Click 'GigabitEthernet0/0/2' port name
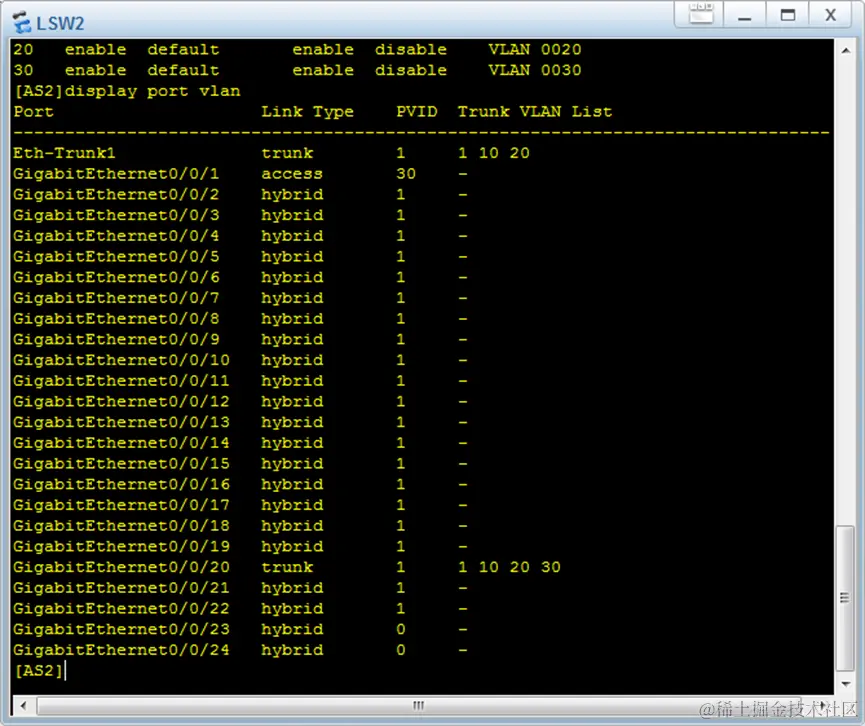865x726 pixels. 116,194
